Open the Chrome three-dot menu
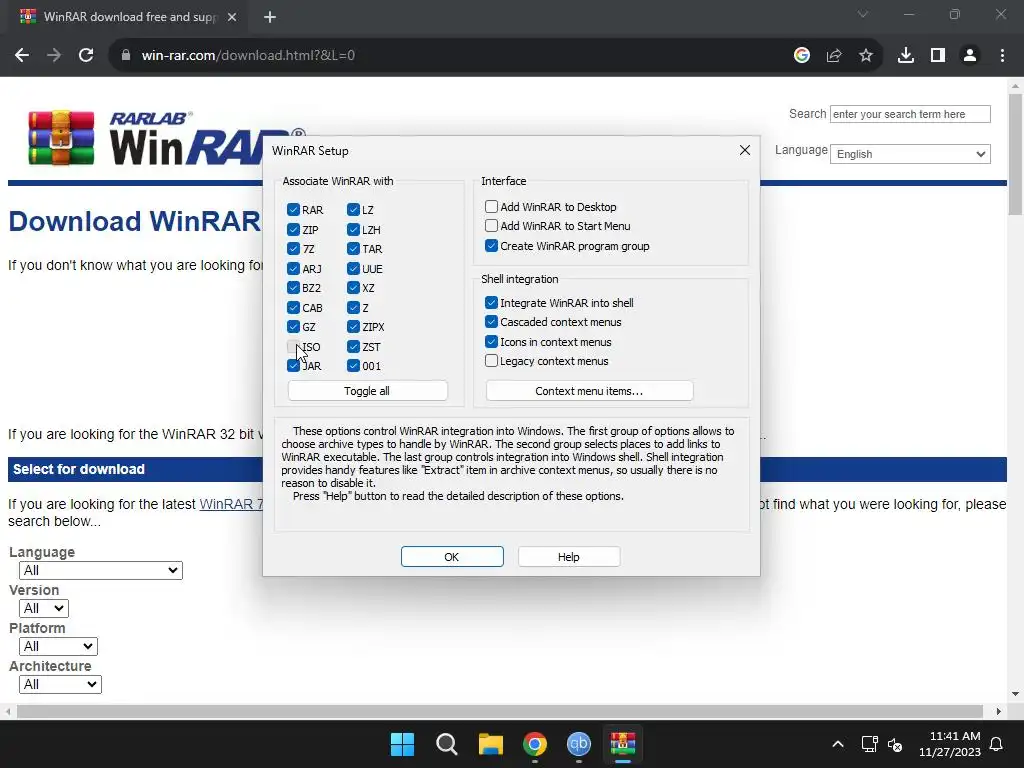The image size is (1024, 768). click(1002, 56)
